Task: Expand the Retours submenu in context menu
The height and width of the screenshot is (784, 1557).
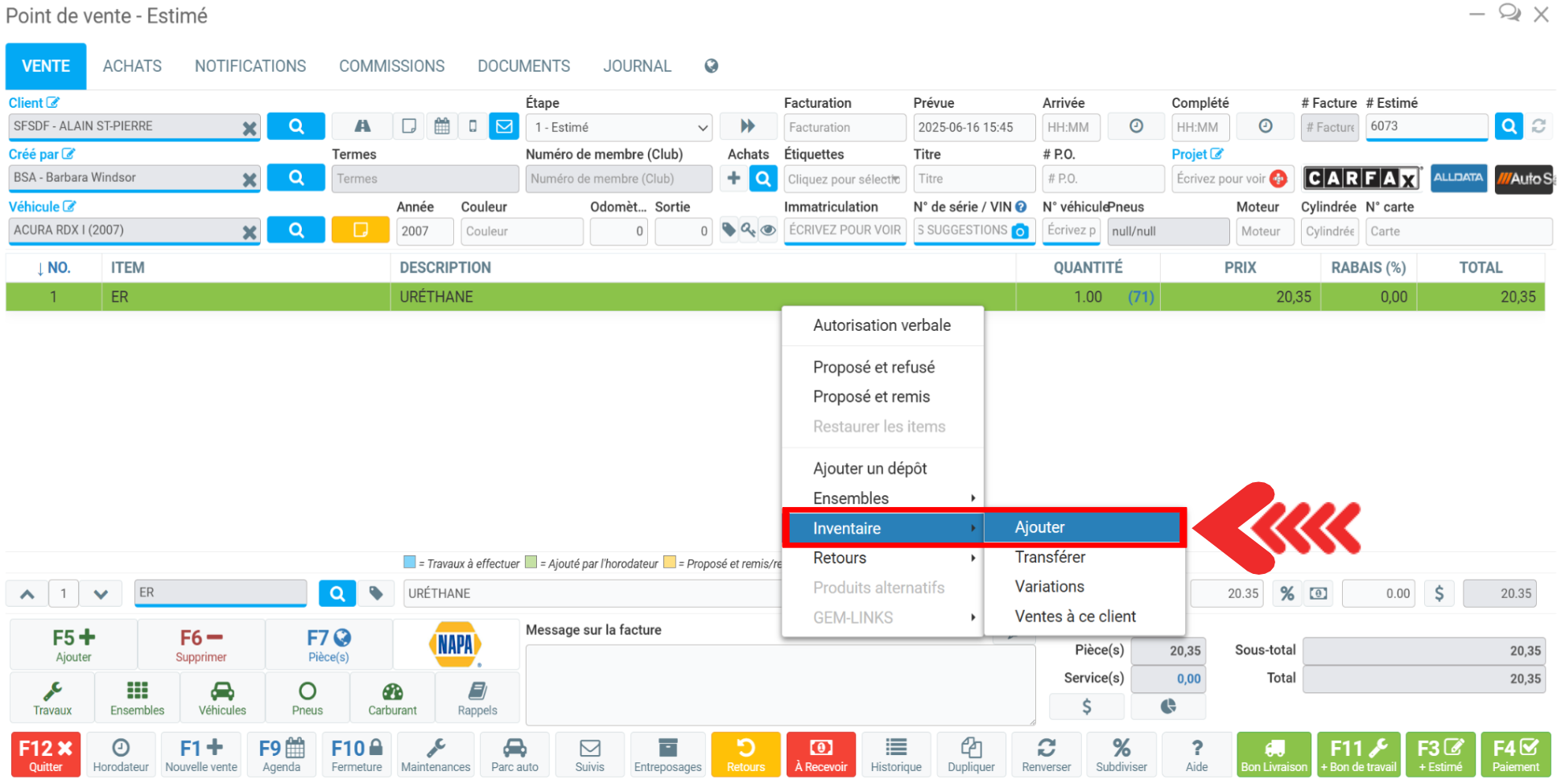Action: [882, 558]
